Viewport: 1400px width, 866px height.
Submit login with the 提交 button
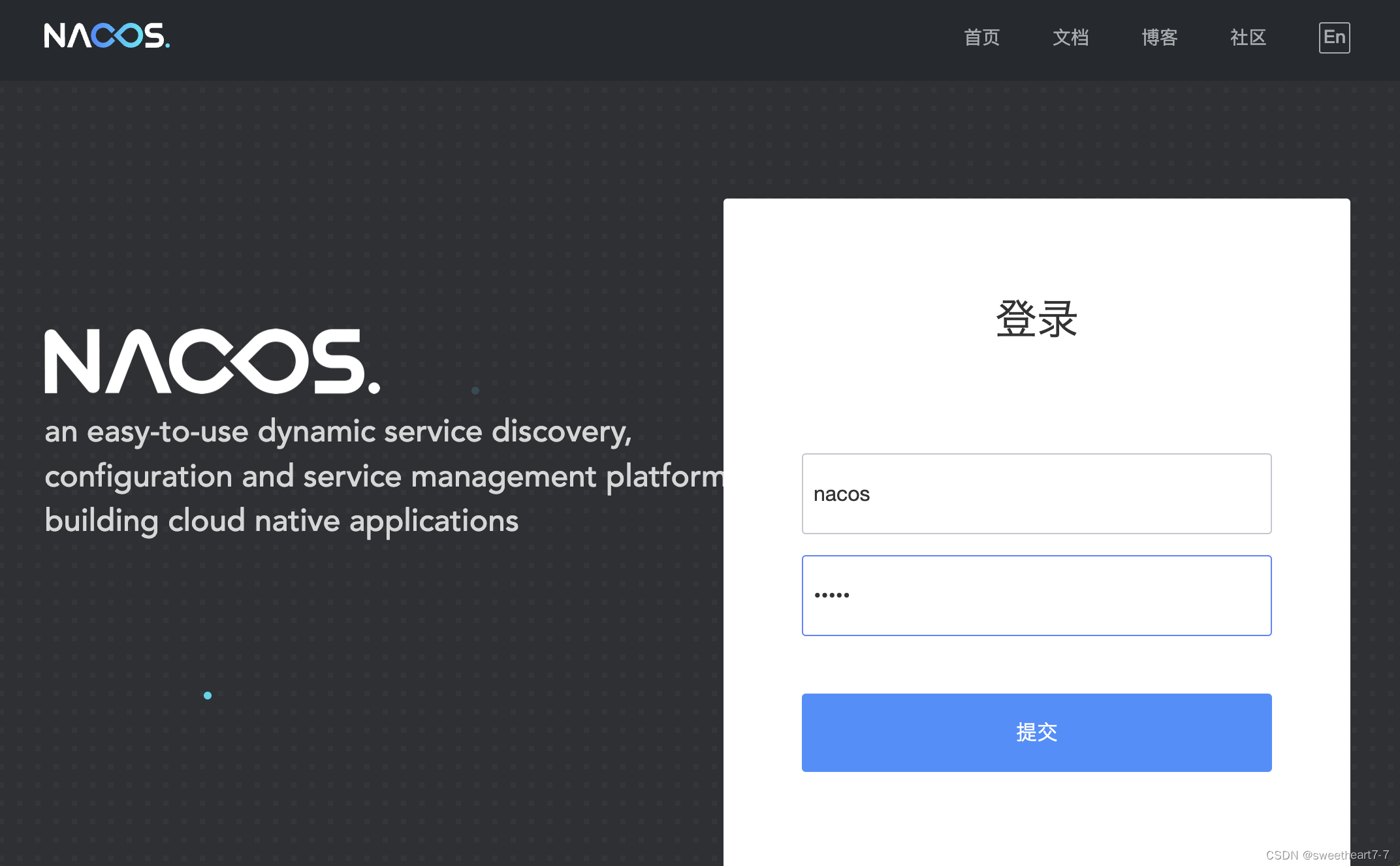pyautogui.click(x=1036, y=732)
